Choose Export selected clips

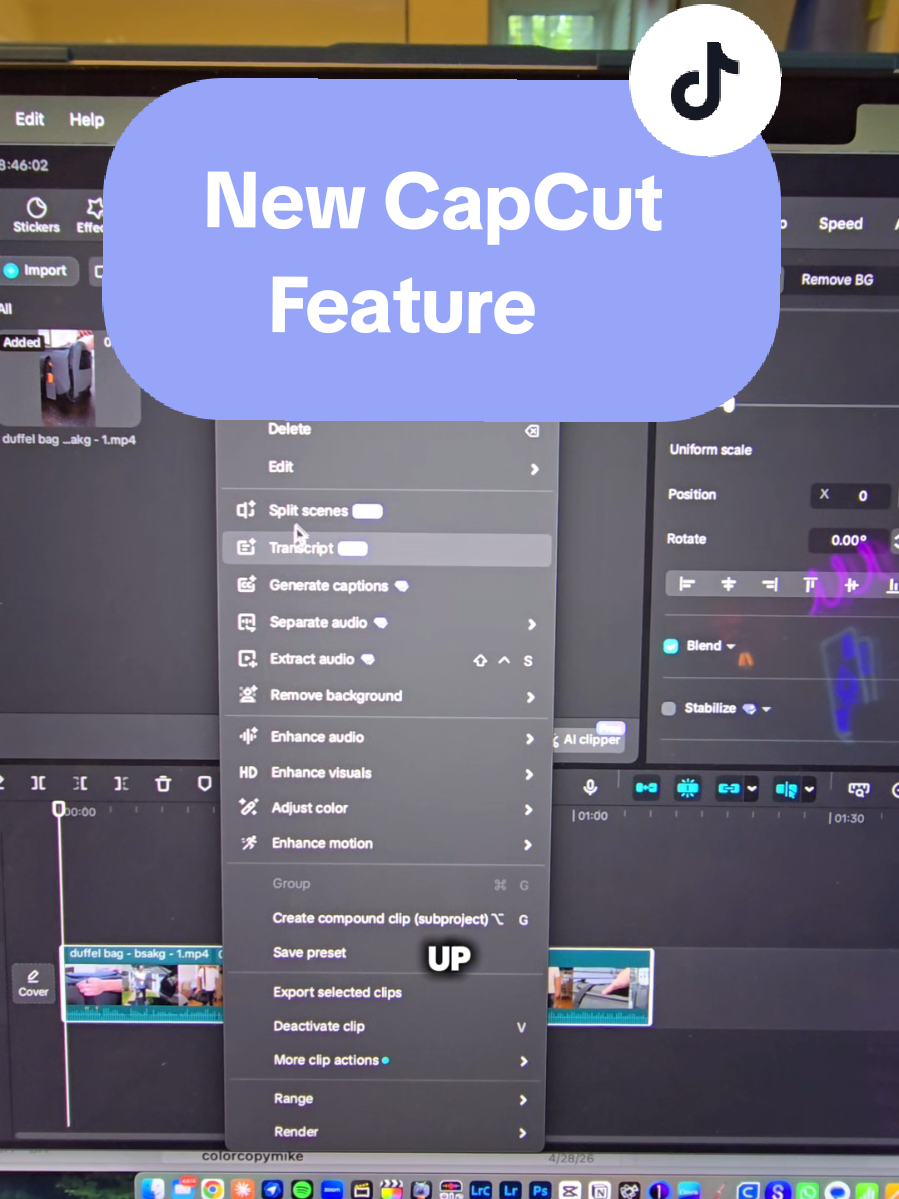tap(387, 993)
